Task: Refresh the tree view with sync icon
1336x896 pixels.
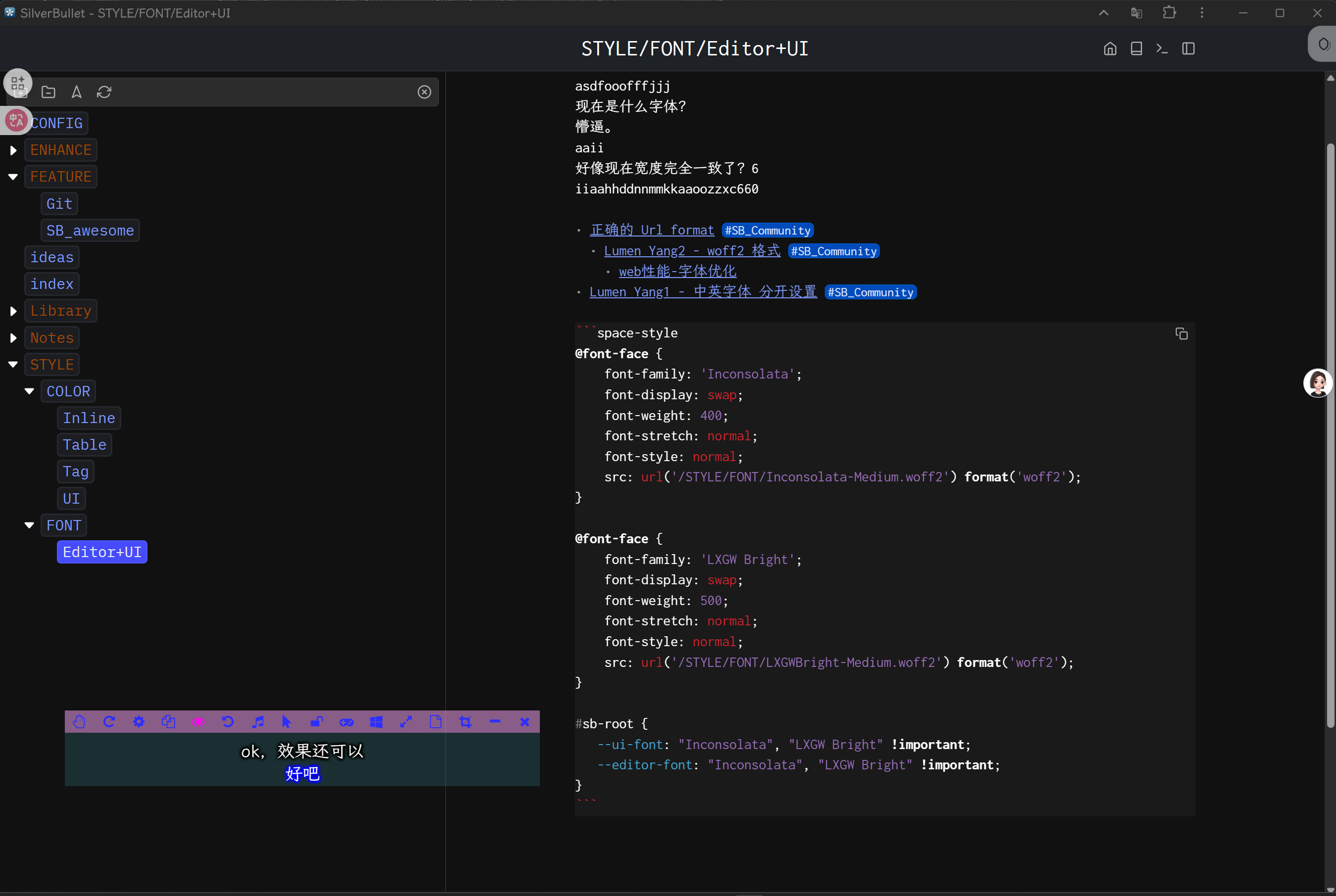Action: point(104,92)
